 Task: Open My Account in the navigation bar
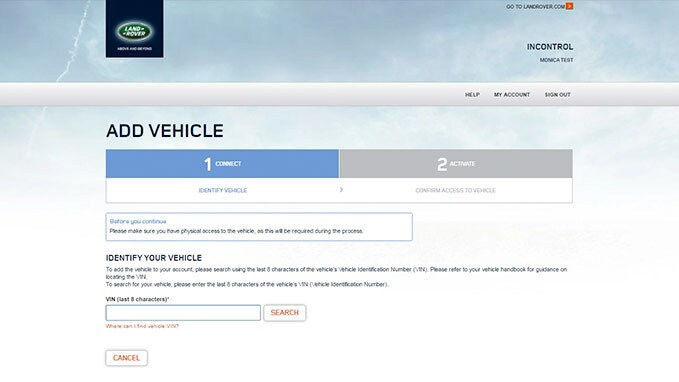pos(512,94)
